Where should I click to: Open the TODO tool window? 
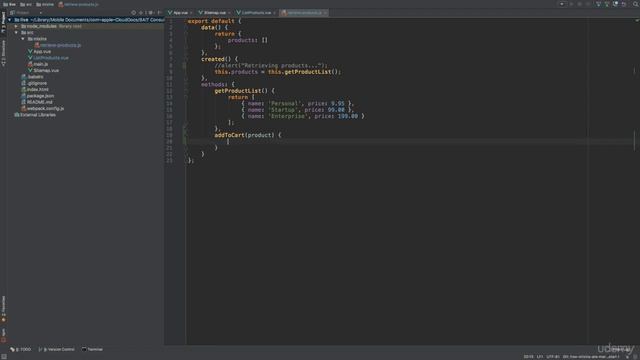point(20,349)
